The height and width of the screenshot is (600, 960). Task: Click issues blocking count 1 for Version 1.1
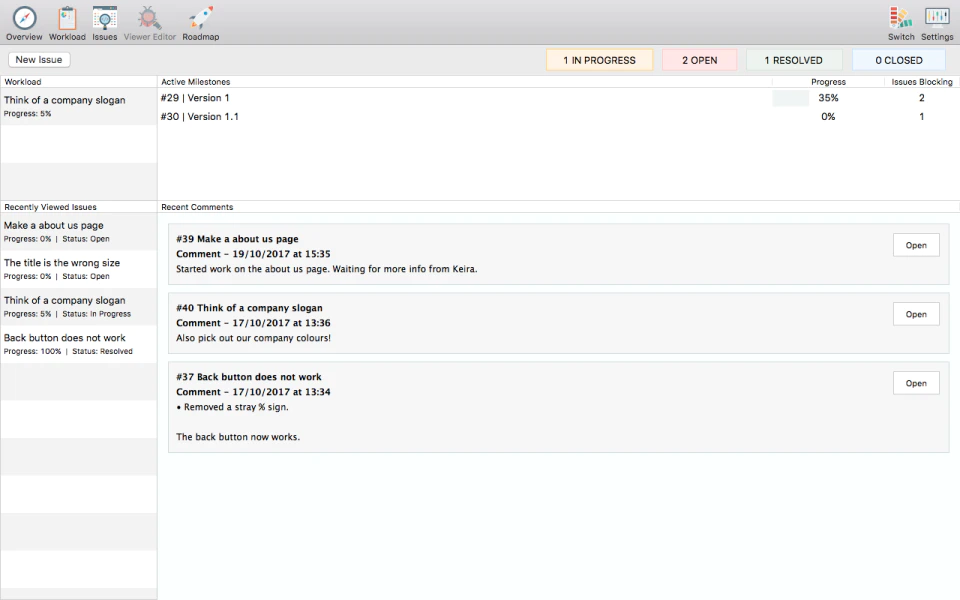click(x=921, y=116)
